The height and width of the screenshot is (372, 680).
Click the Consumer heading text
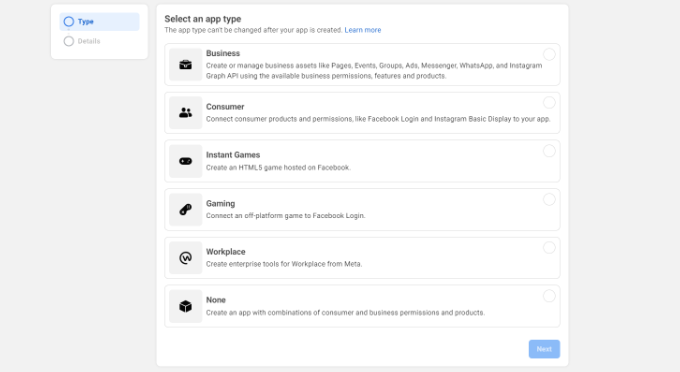pyautogui.click(x=225, y=107)
